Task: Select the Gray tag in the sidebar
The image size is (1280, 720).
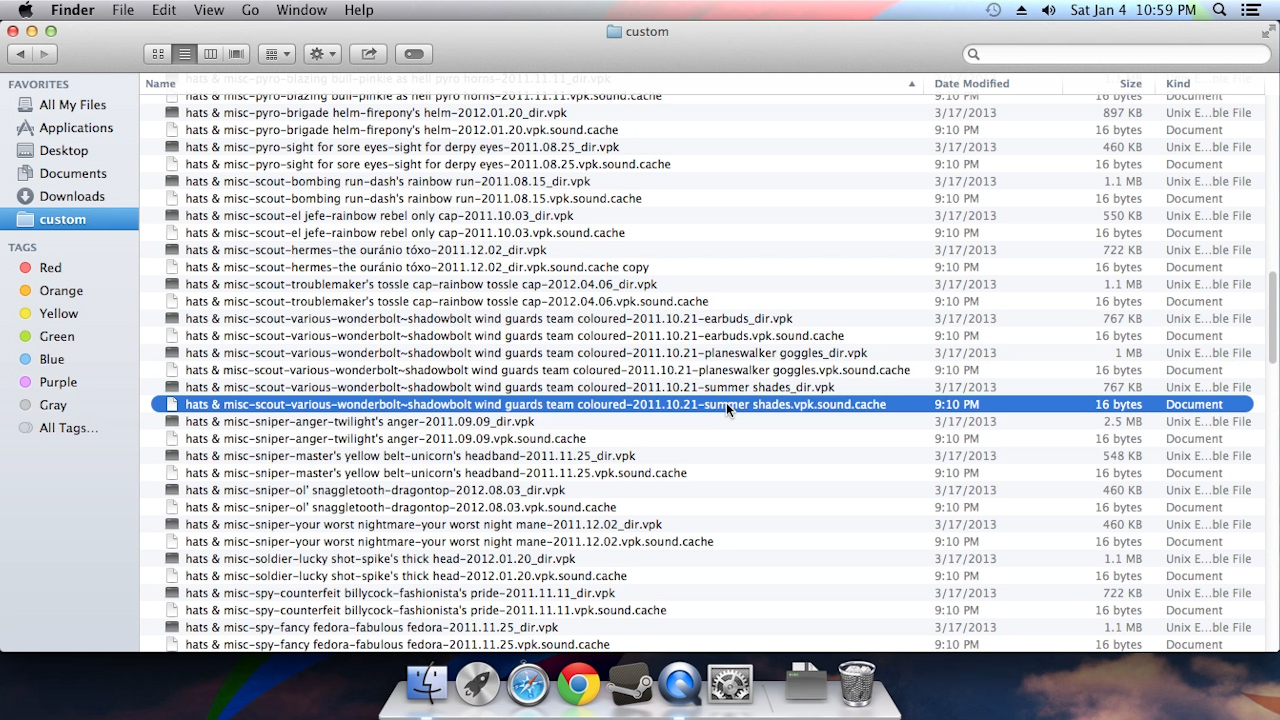Action: pyautogui.click(x=53, y=406)
